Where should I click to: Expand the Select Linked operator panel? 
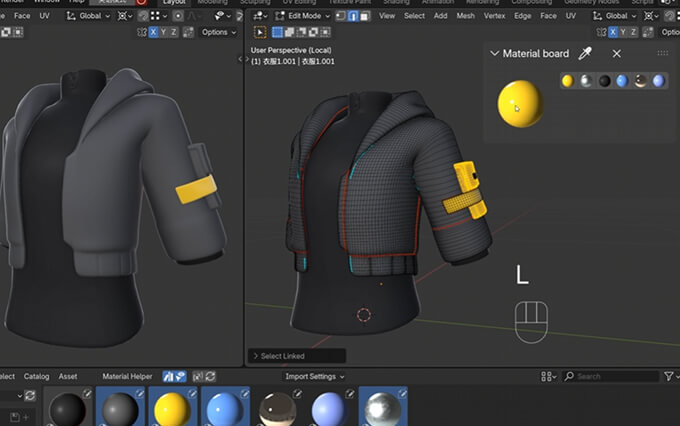coord(255,356)
